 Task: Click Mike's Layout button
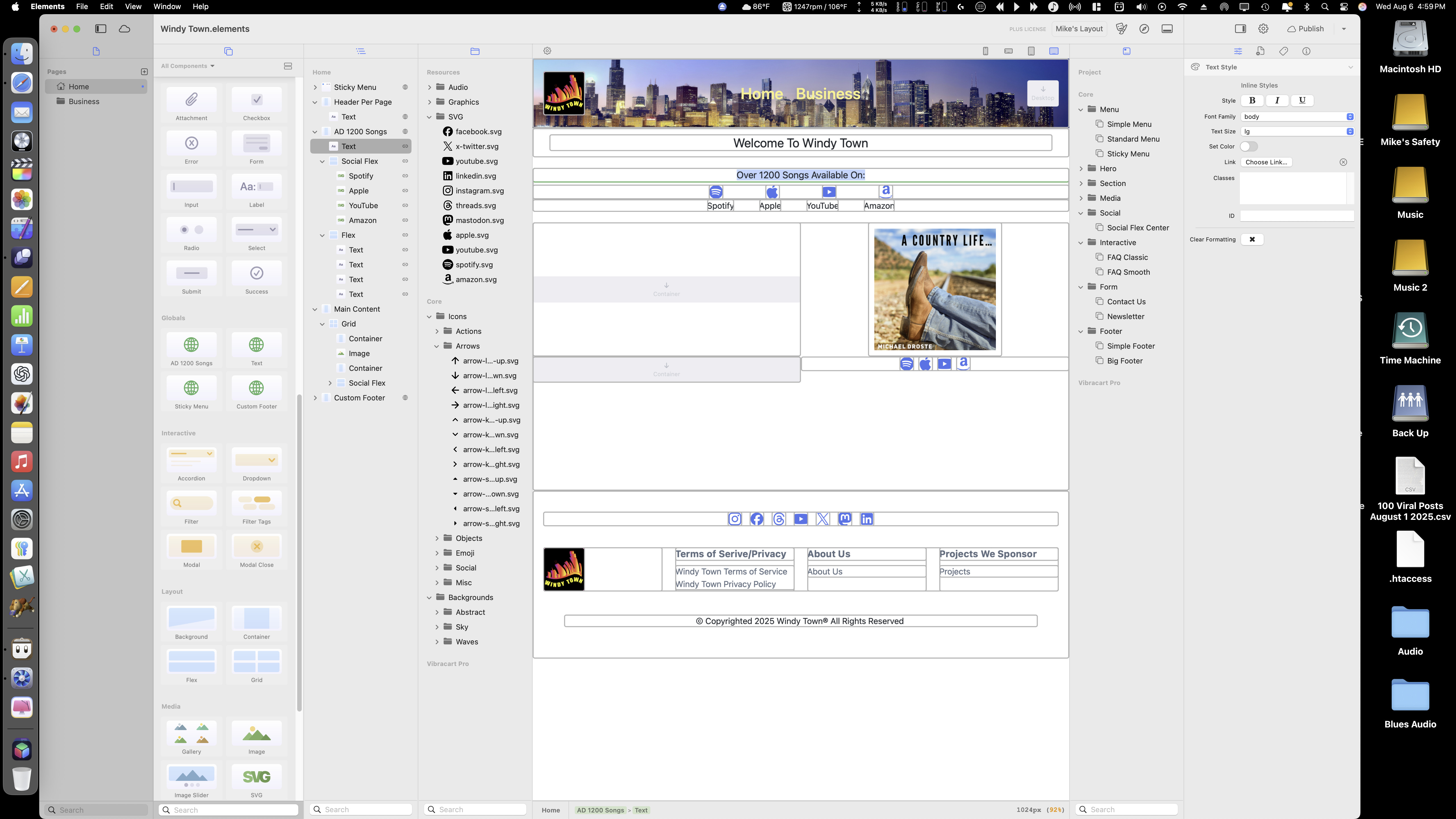tap(1079, 29)
